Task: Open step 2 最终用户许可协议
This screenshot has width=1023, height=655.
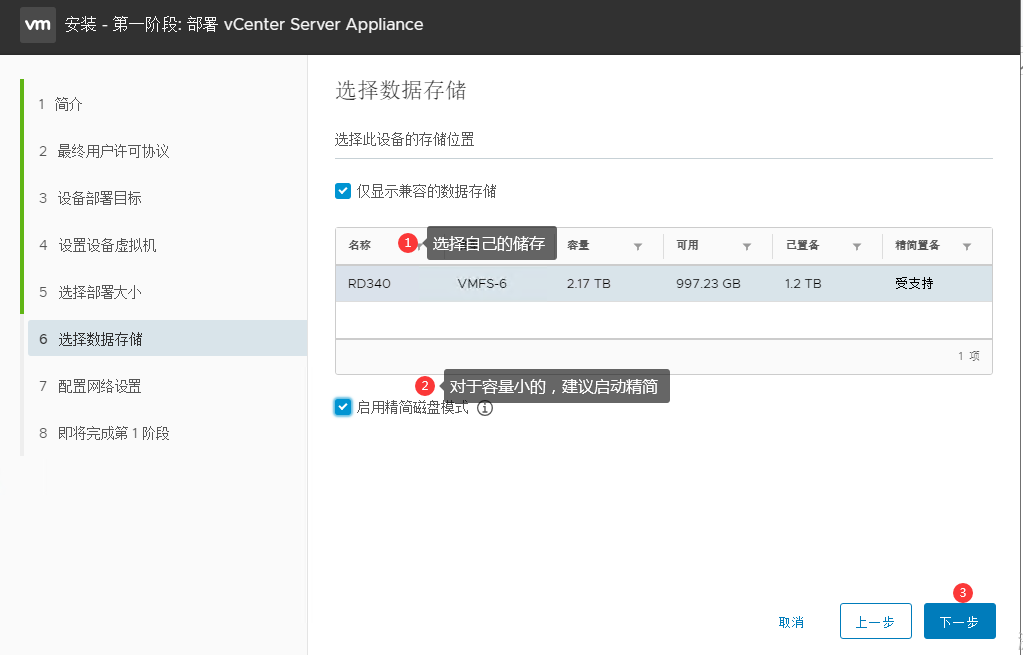Action: click(113, 151)
